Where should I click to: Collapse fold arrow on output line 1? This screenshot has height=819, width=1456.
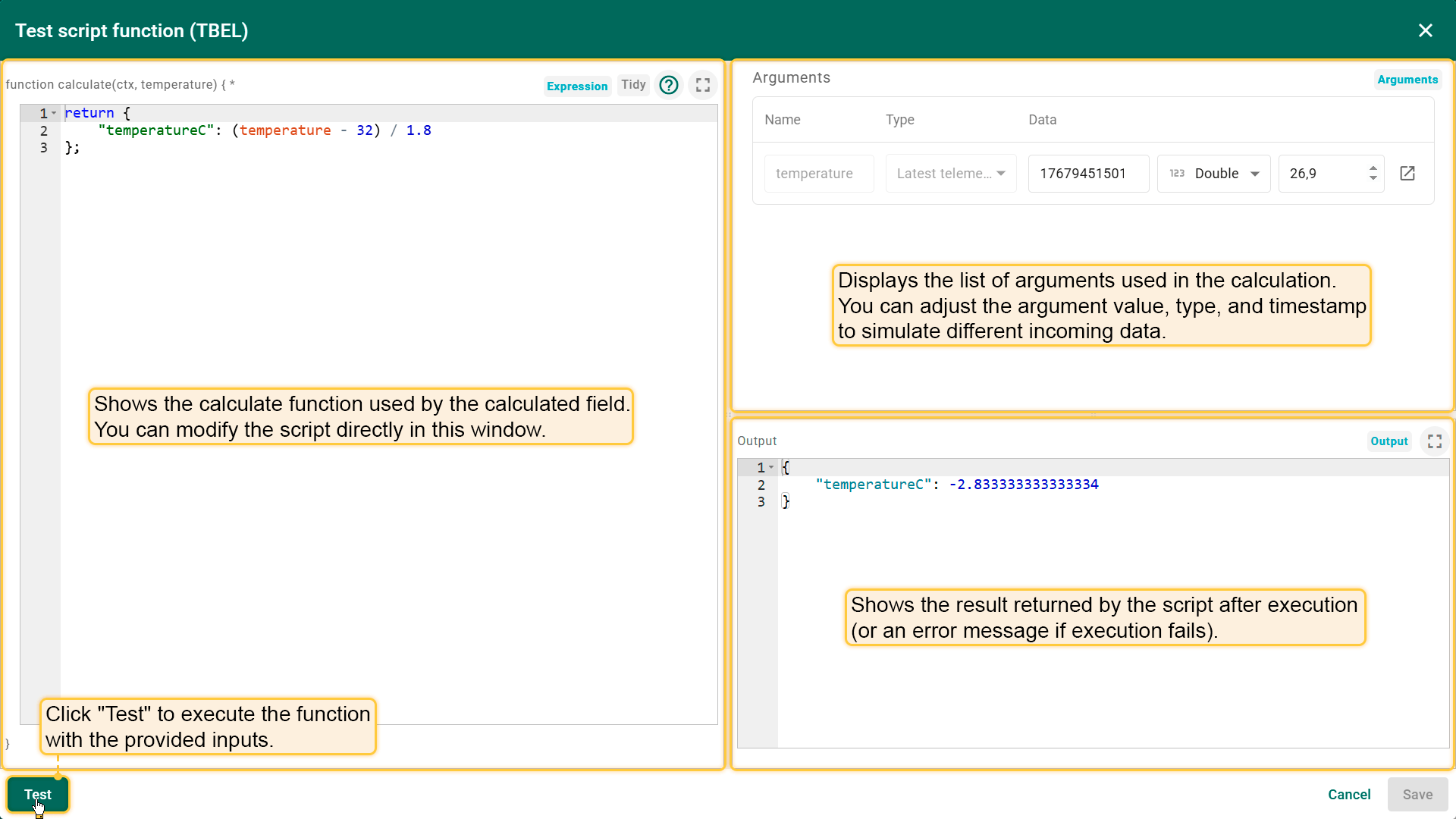tap(771, 468)
